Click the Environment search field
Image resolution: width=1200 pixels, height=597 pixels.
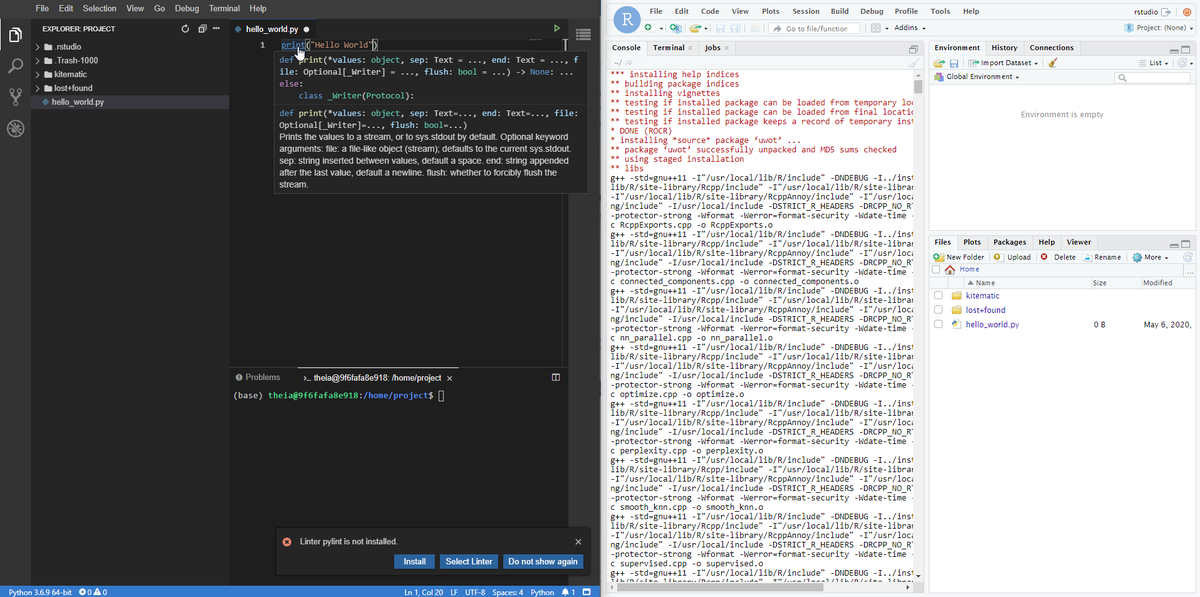(1153, 77)
